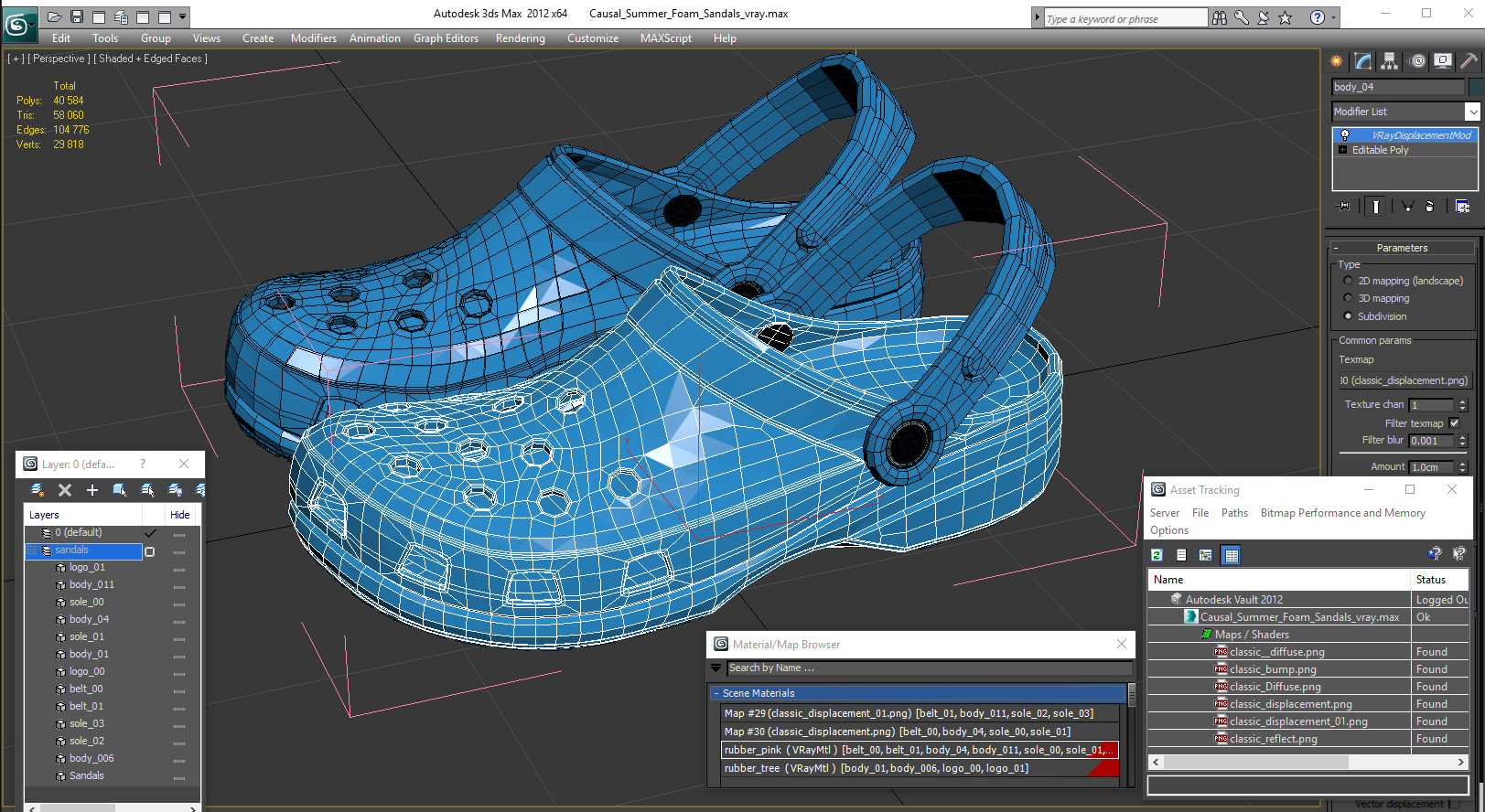Click the body_04 object color swatch
This screenshot has height=812, width=1485.
[x=1475, y=87]
